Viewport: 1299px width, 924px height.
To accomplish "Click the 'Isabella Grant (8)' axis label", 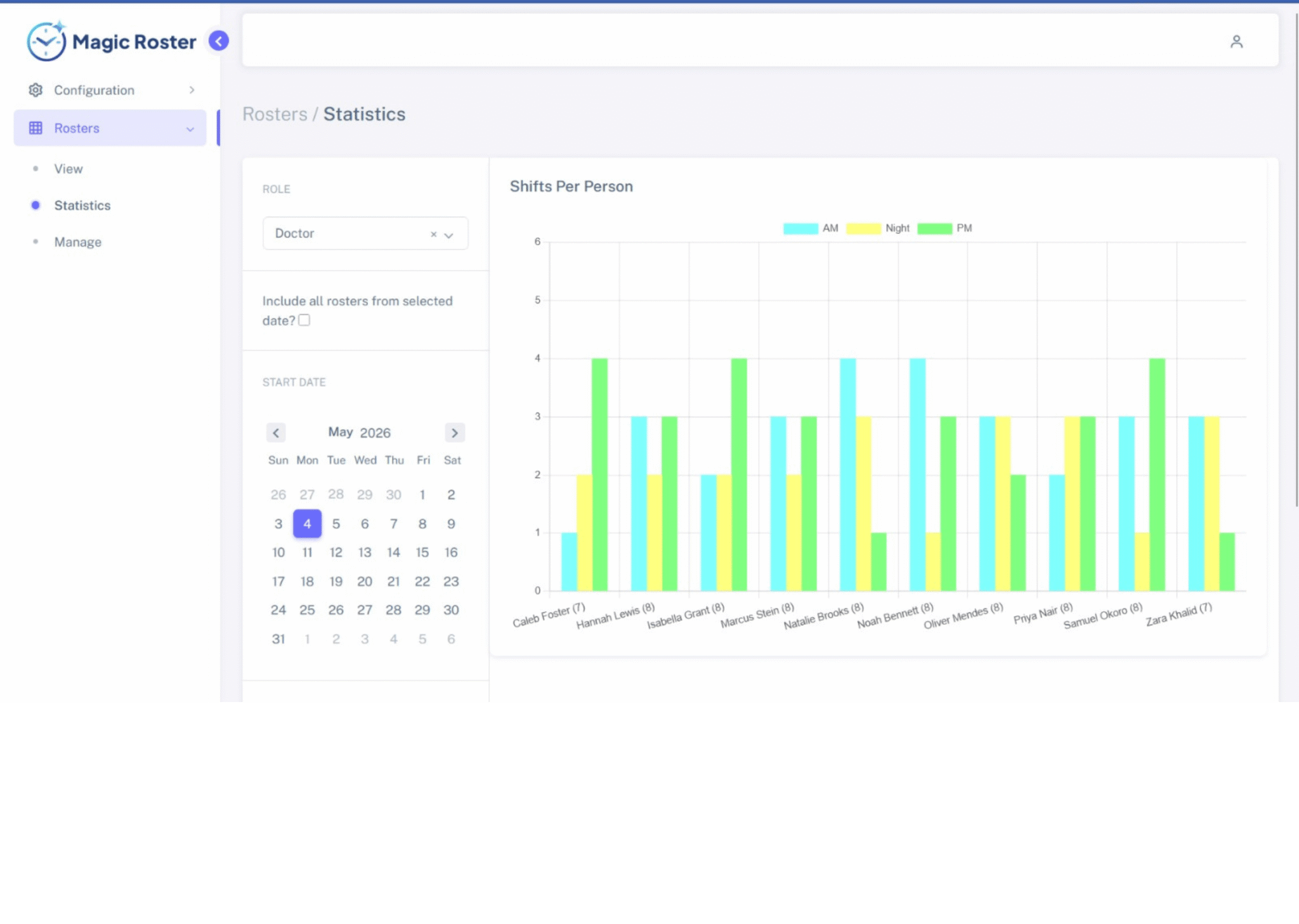I will tap(685, 616).
